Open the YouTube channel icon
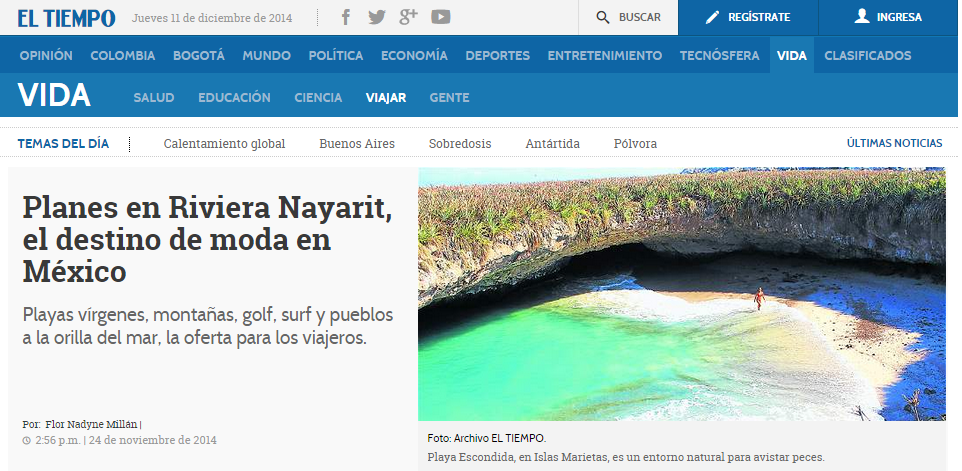962x471 pixels. pos(441,17)
